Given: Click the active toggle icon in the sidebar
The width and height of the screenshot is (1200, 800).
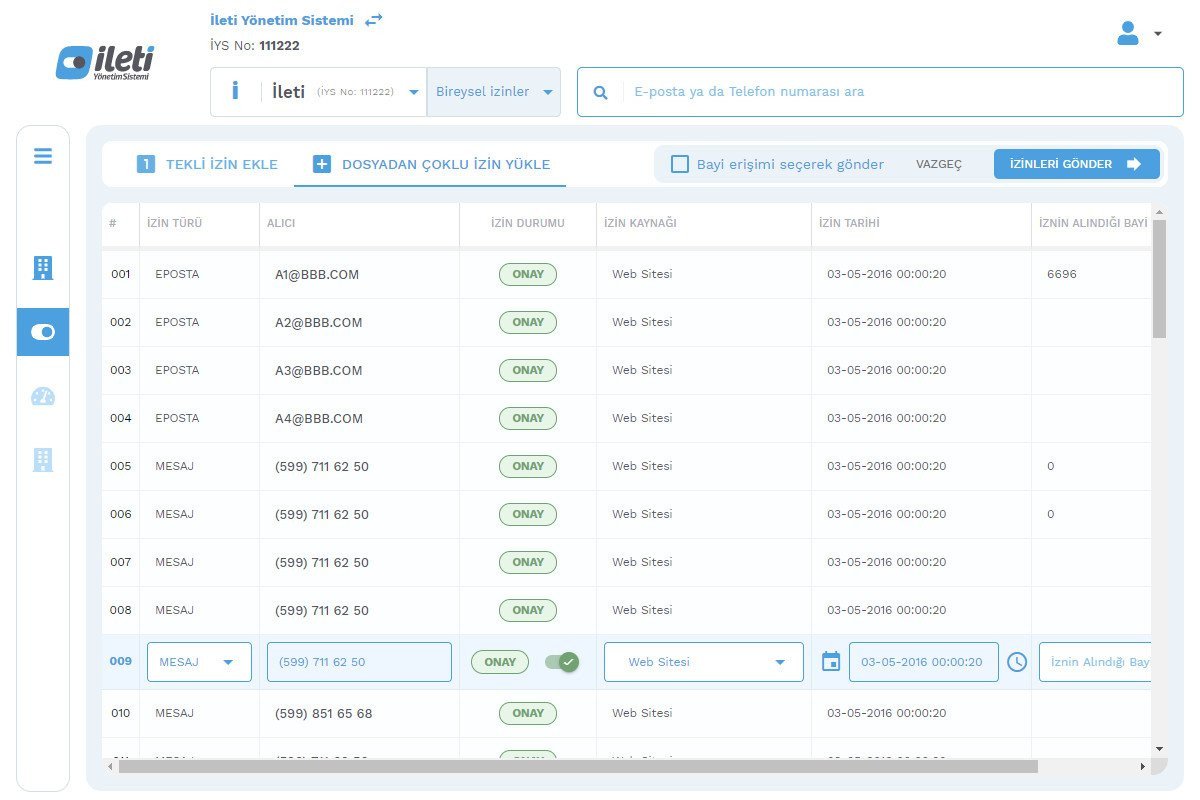Looking at the screenshot, I should coord(43,332).
